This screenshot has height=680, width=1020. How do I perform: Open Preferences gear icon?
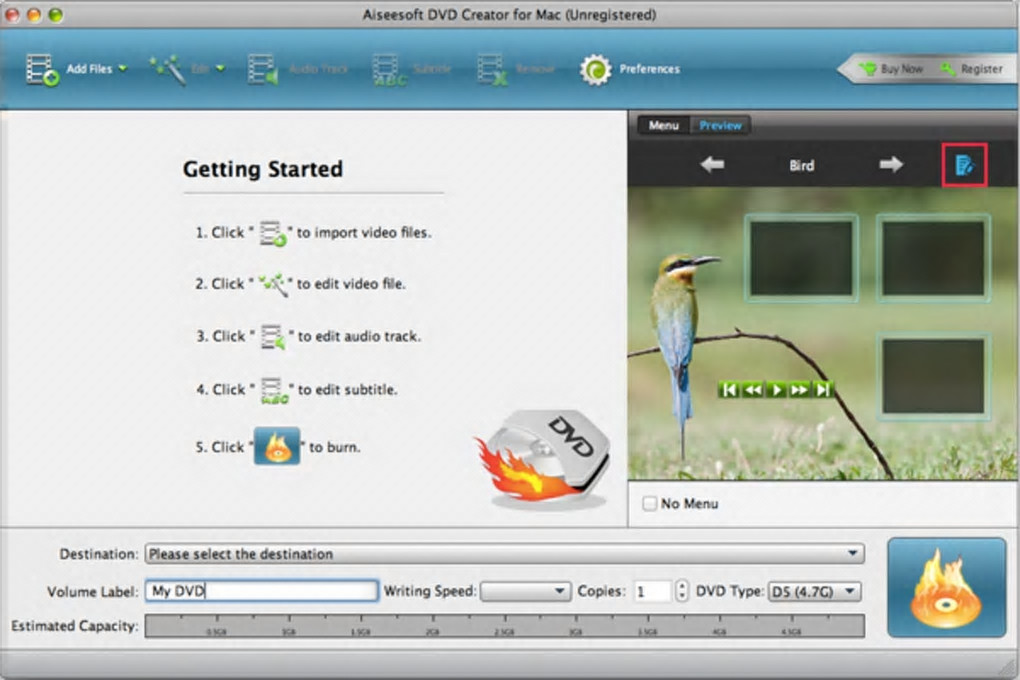tap(595, 70)
